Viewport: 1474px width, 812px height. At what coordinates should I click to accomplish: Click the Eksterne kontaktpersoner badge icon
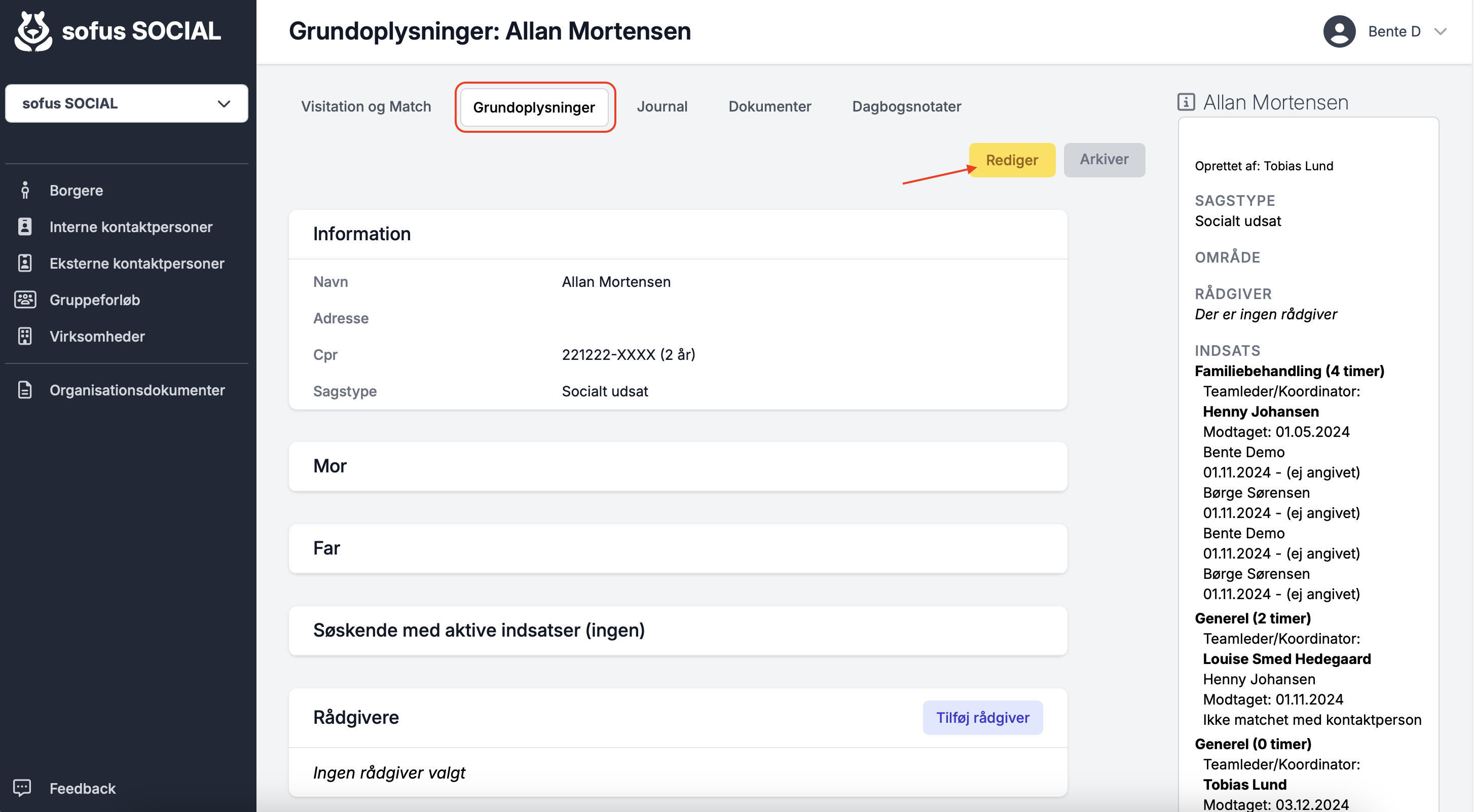tap(25, 263)
